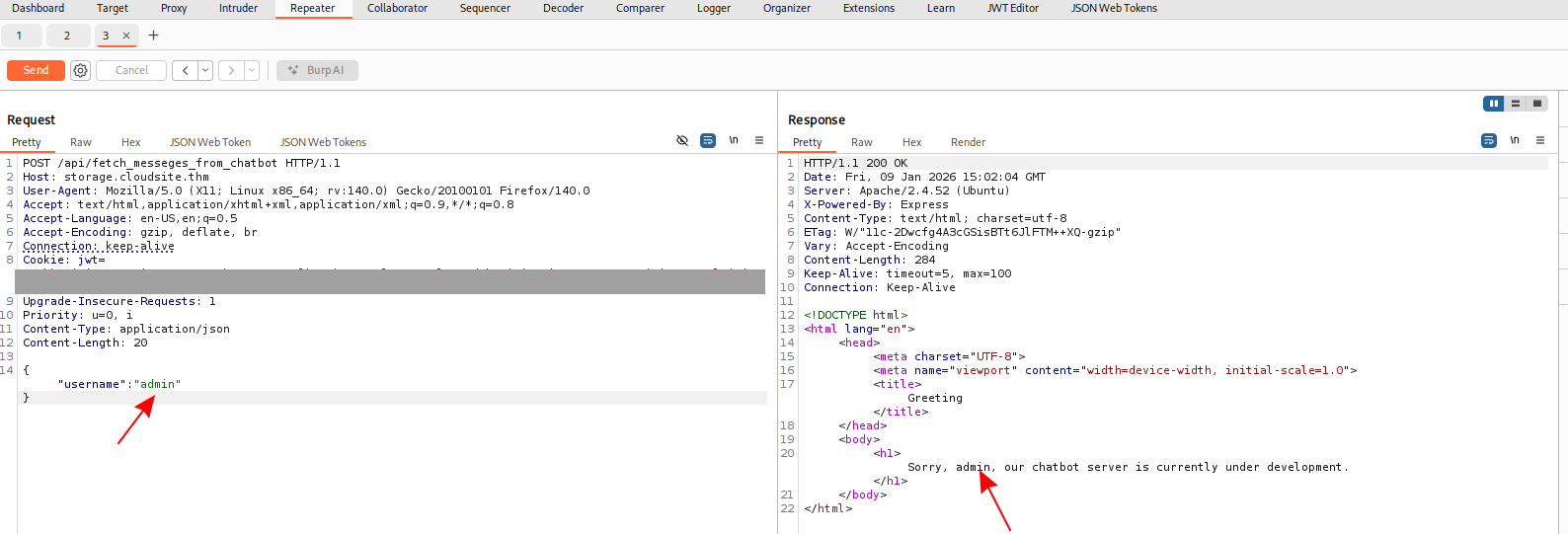This screenshot has height=534, width=1568.
Task: Switch to combined single-pane layout
Action: (x=1536, y=104)
